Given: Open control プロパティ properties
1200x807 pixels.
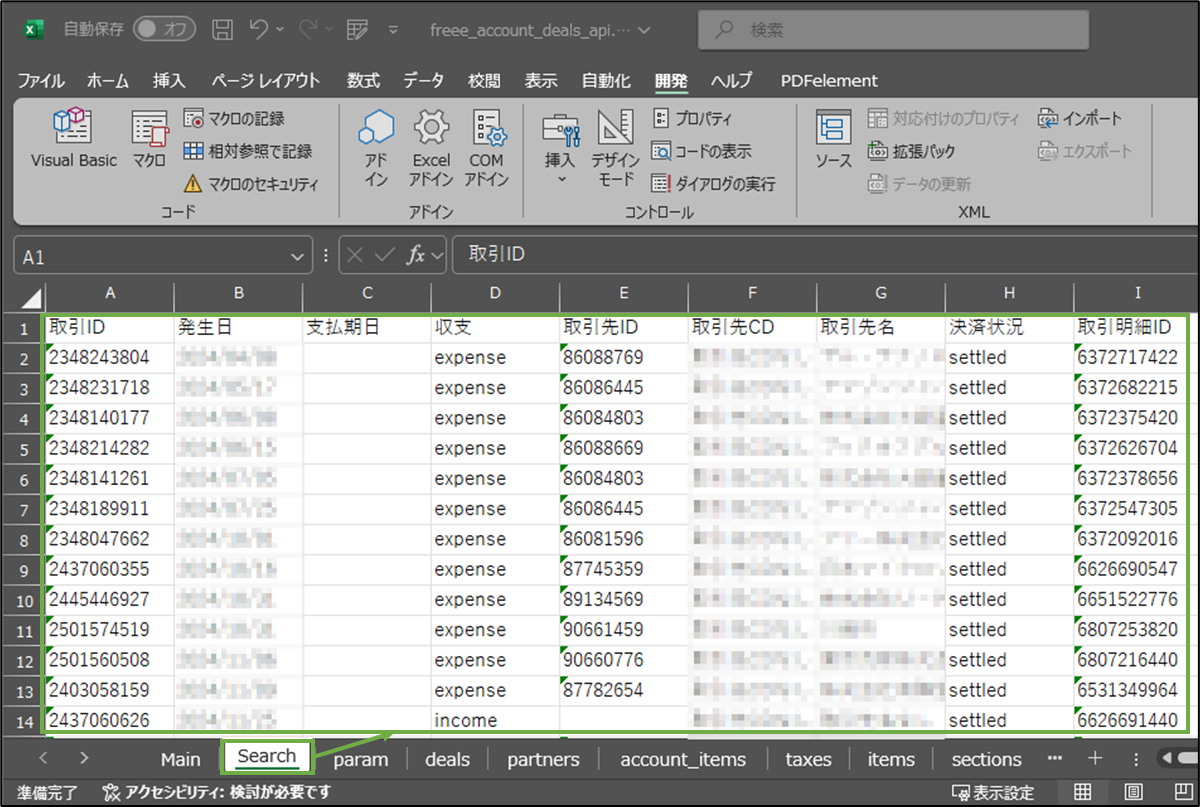Looking at the screenshot, I should [692, 119].
